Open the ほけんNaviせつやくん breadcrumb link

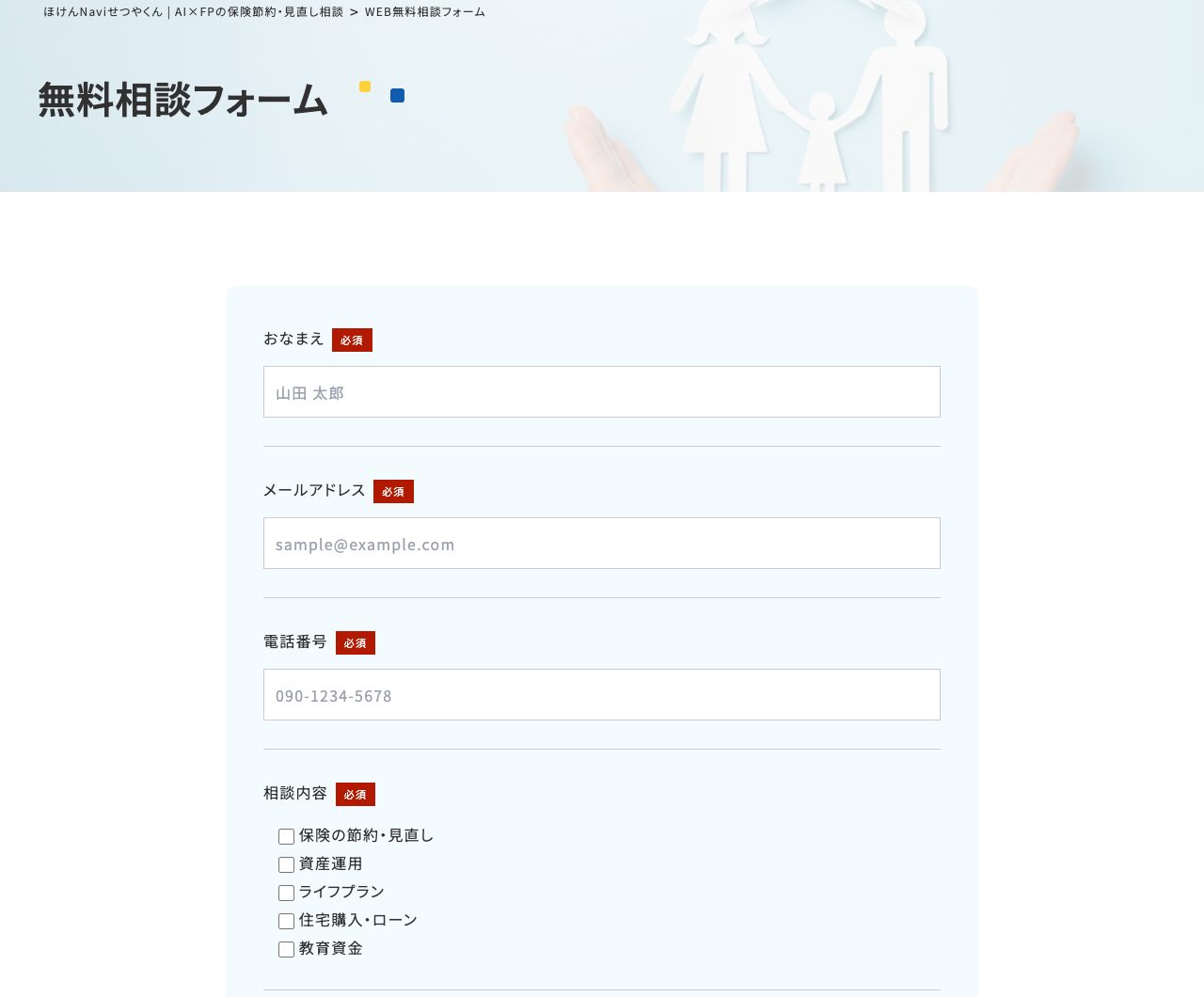[x=193, y=12]
